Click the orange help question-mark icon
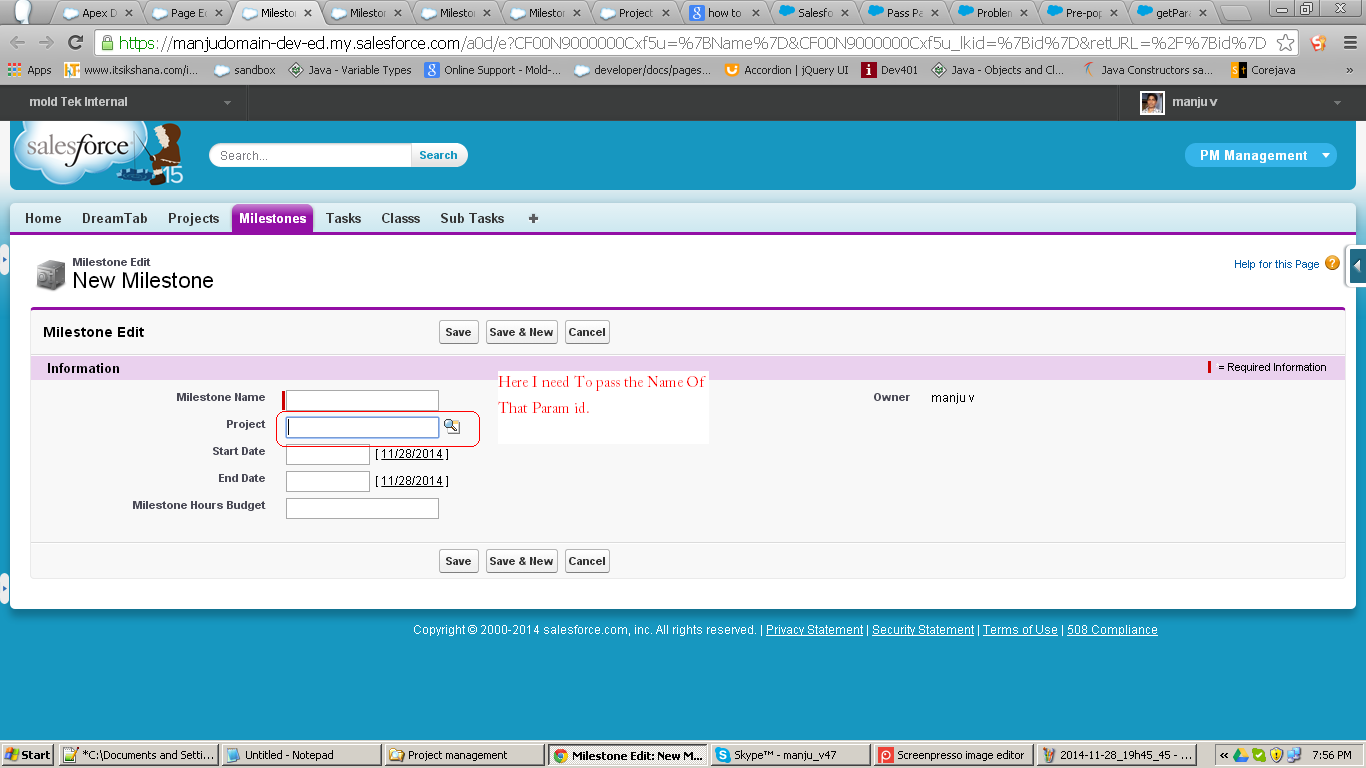The height and width of the screenshot is (768, 1366). (x=1332, y=263)
